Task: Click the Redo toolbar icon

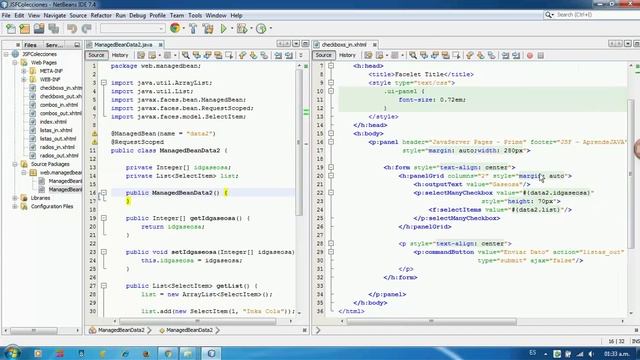Action: (87, 29)
